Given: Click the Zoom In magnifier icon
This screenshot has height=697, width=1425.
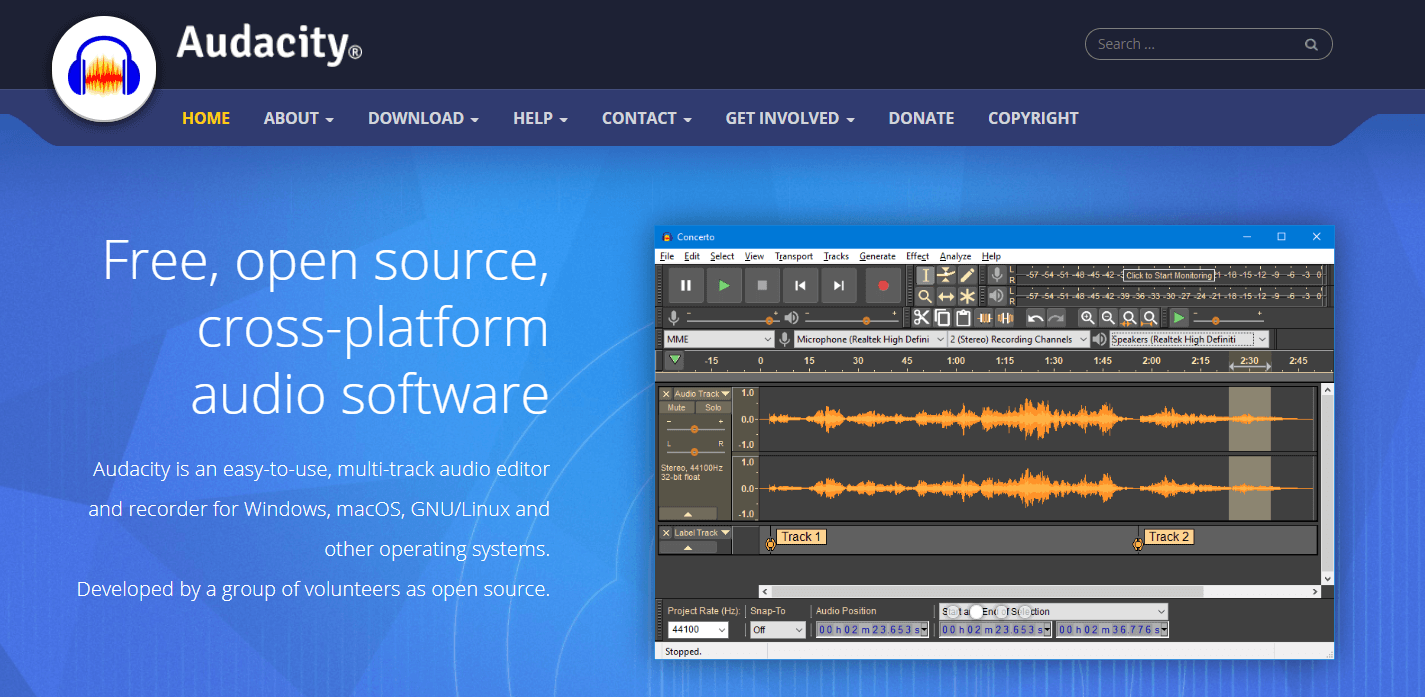Looking at the screenshot, I should click(x=1087, y=318).
